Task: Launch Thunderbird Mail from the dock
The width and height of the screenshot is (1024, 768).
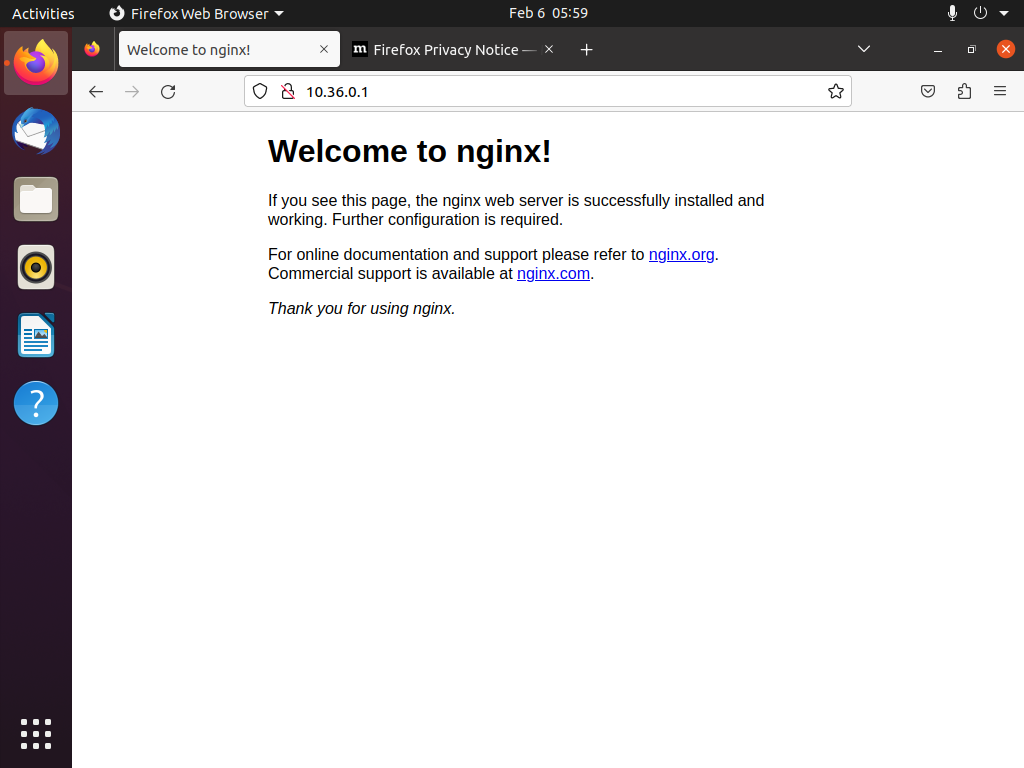Action: pos(36,131)
